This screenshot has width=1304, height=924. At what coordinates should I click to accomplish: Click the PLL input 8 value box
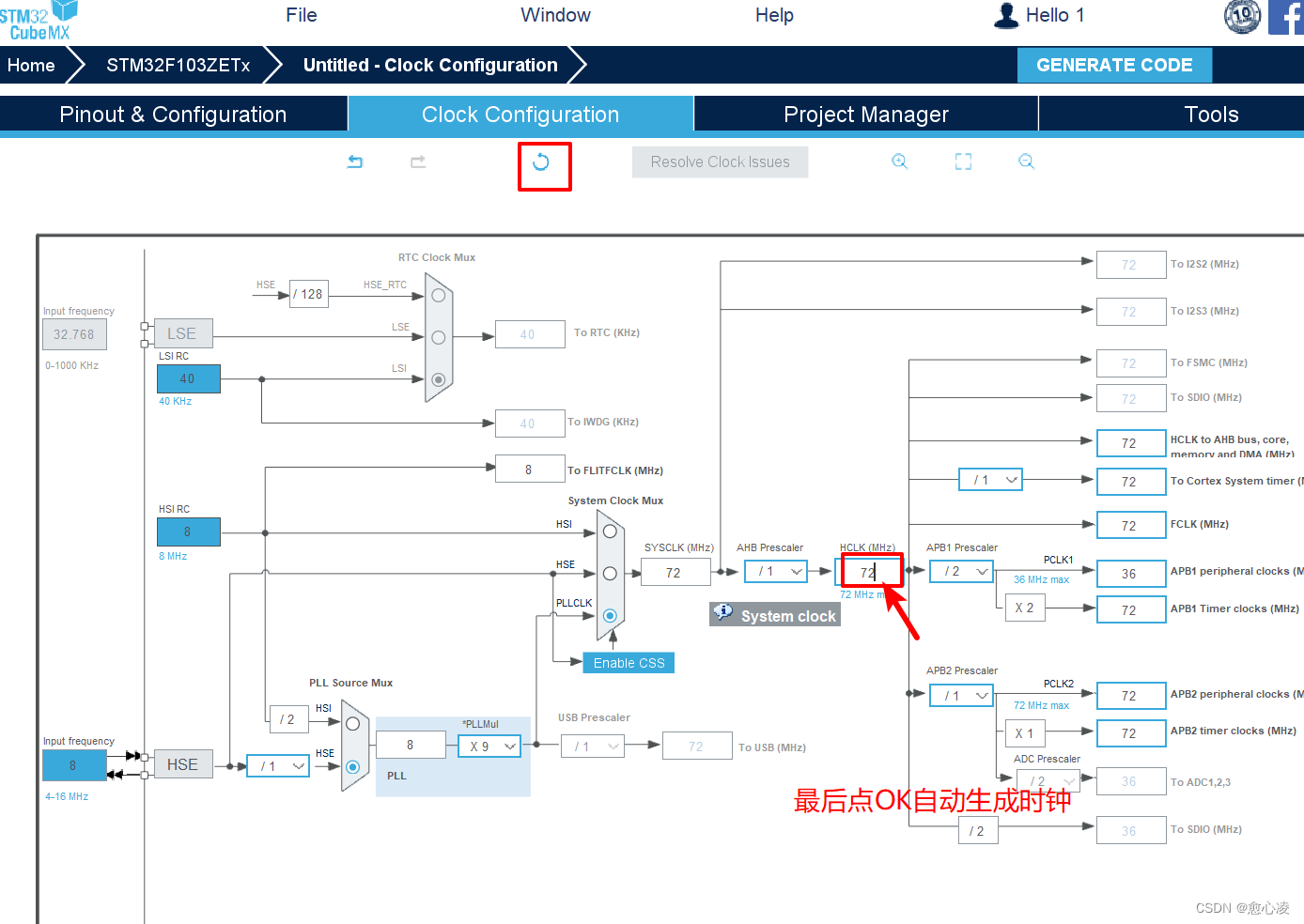pyautogui.click(x=411, y=745)
